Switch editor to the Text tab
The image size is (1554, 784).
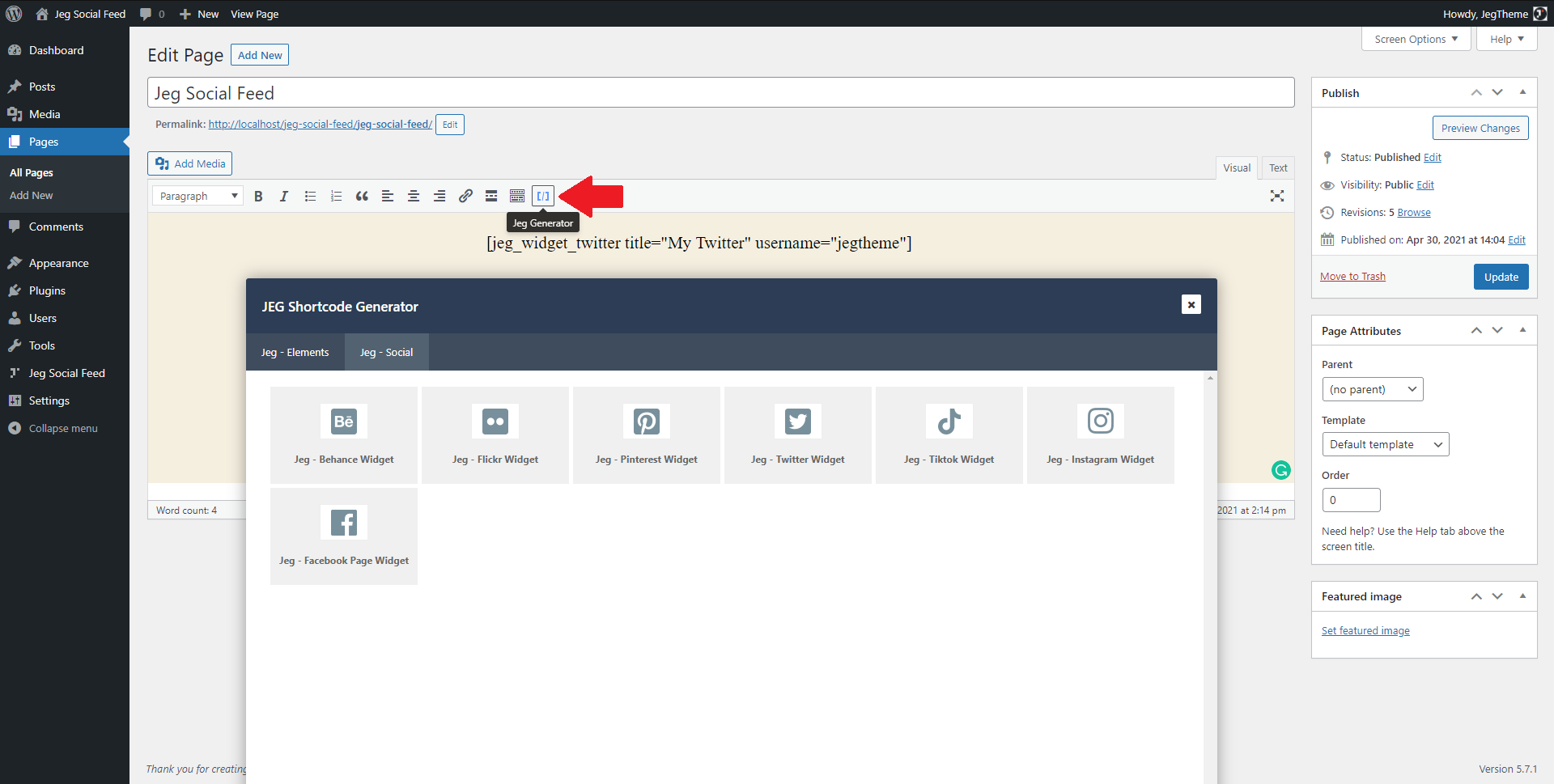pos(1278,167)
